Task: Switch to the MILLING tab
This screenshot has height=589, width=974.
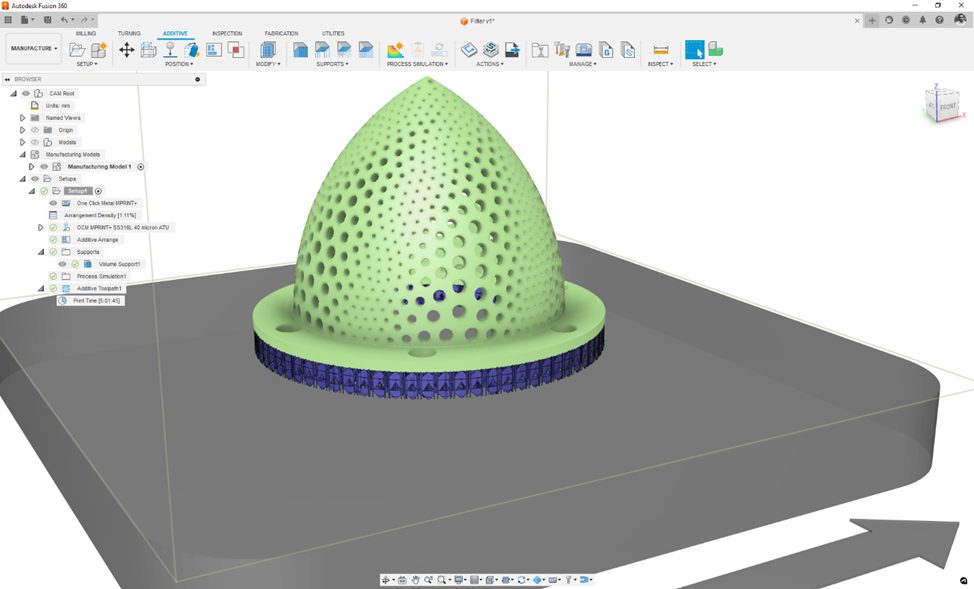Action: point(86,33)
